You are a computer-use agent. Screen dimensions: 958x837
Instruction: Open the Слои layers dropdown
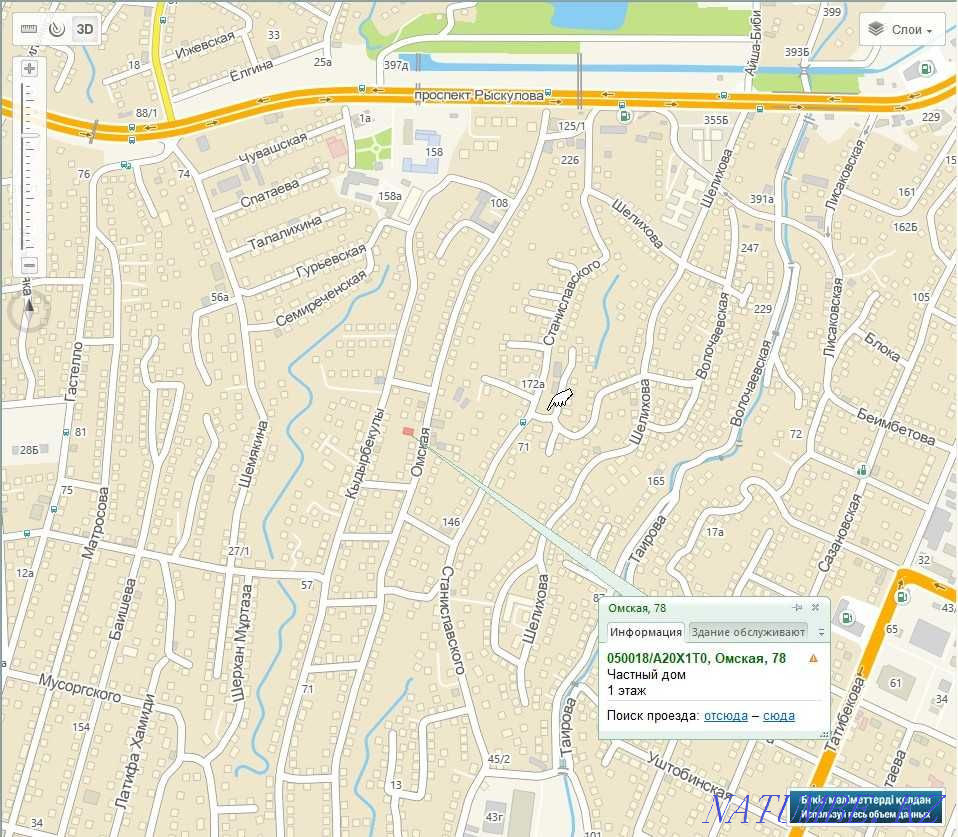pyautogui.click(x=902, y=30)
